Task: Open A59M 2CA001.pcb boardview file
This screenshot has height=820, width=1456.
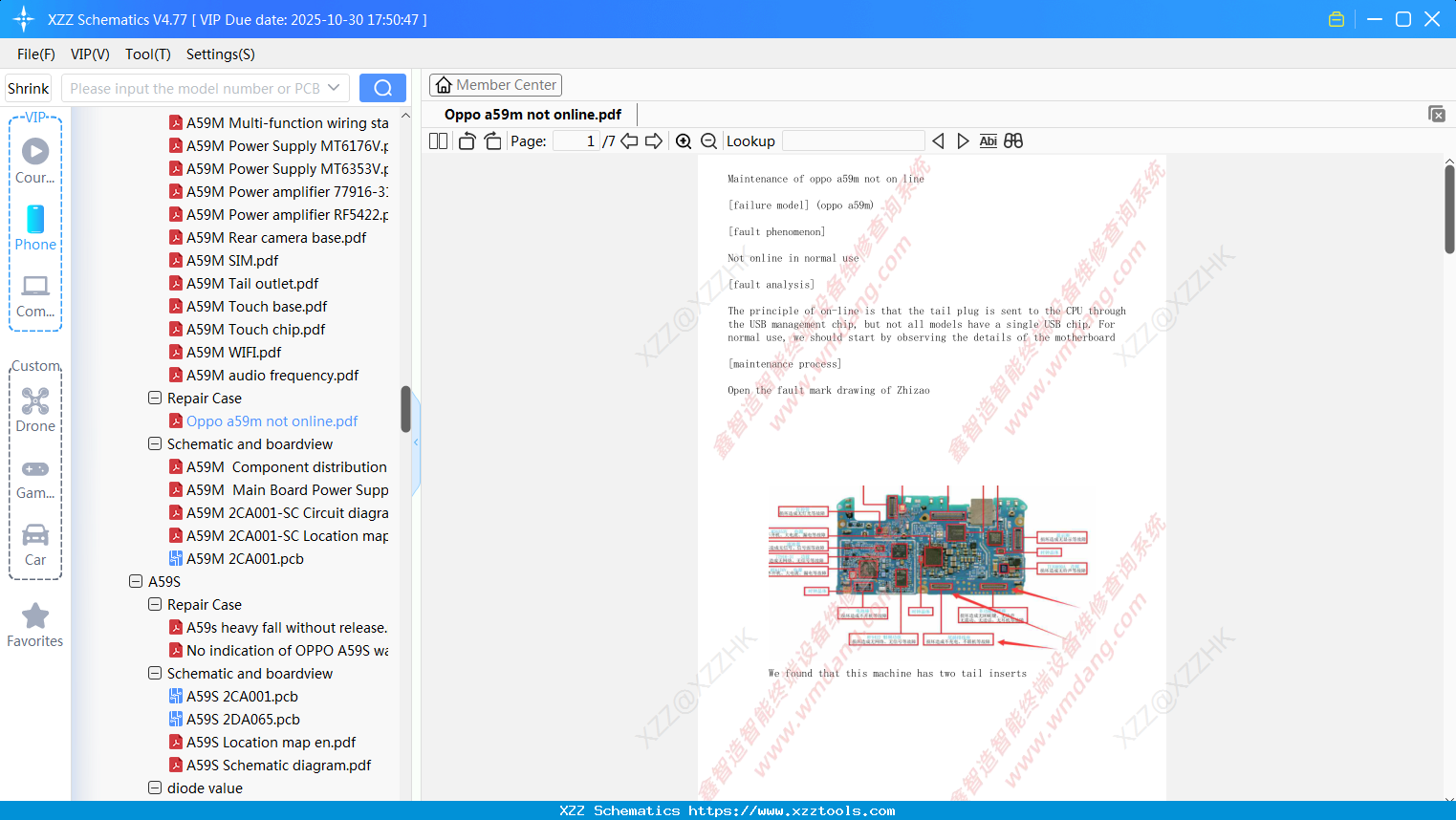Action: (x=245, y=559)
